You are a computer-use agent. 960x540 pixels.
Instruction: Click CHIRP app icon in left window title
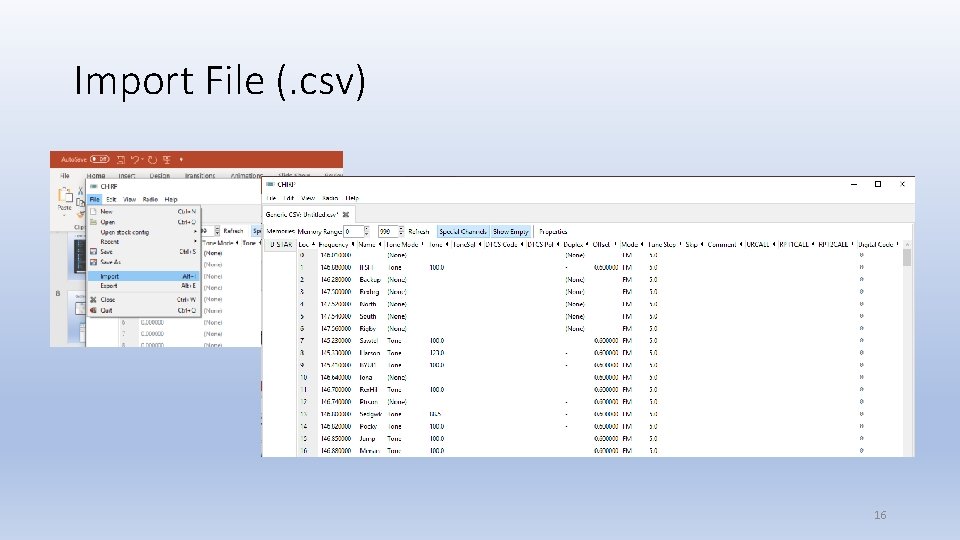click(94, 186)
